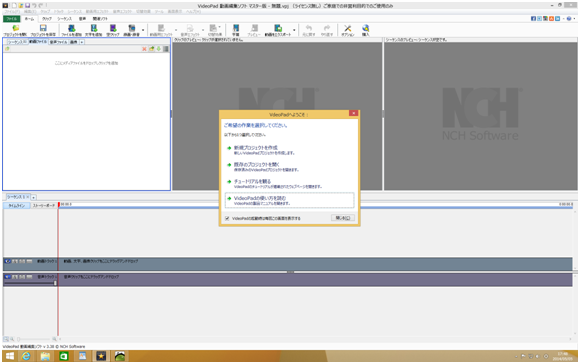Open File Explorer from the taskbar

click(45, 356)
